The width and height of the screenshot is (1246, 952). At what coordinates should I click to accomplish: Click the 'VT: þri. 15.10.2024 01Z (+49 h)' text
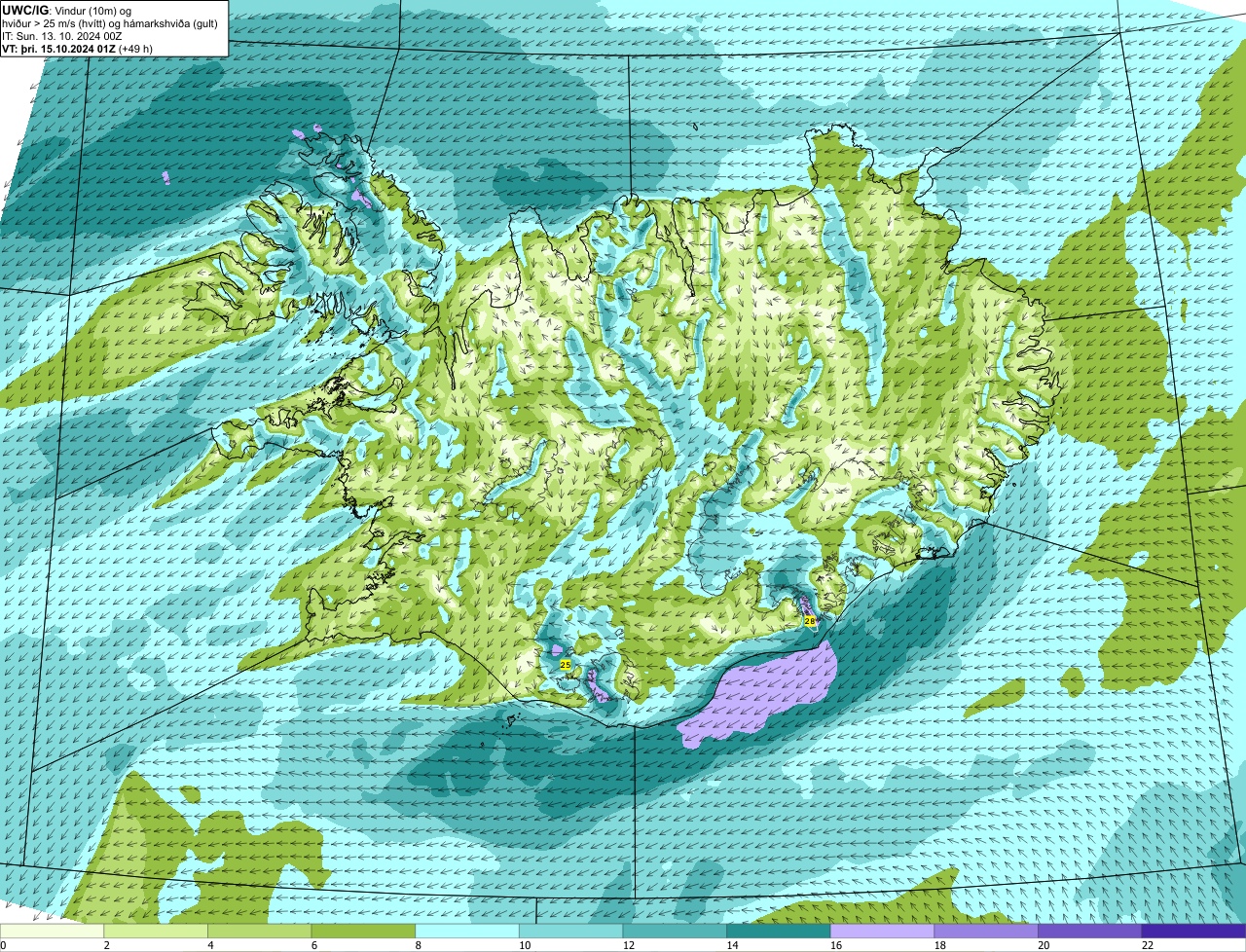(x=78, y=48)
